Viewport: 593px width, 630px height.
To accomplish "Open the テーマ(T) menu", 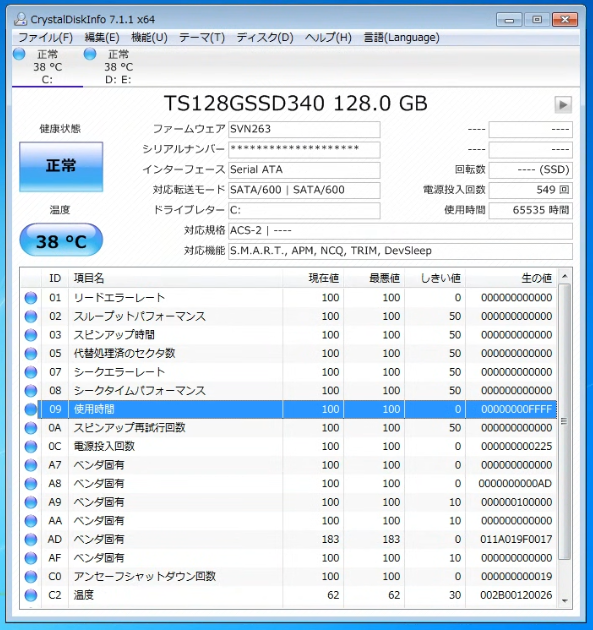I will click(202, 38).
